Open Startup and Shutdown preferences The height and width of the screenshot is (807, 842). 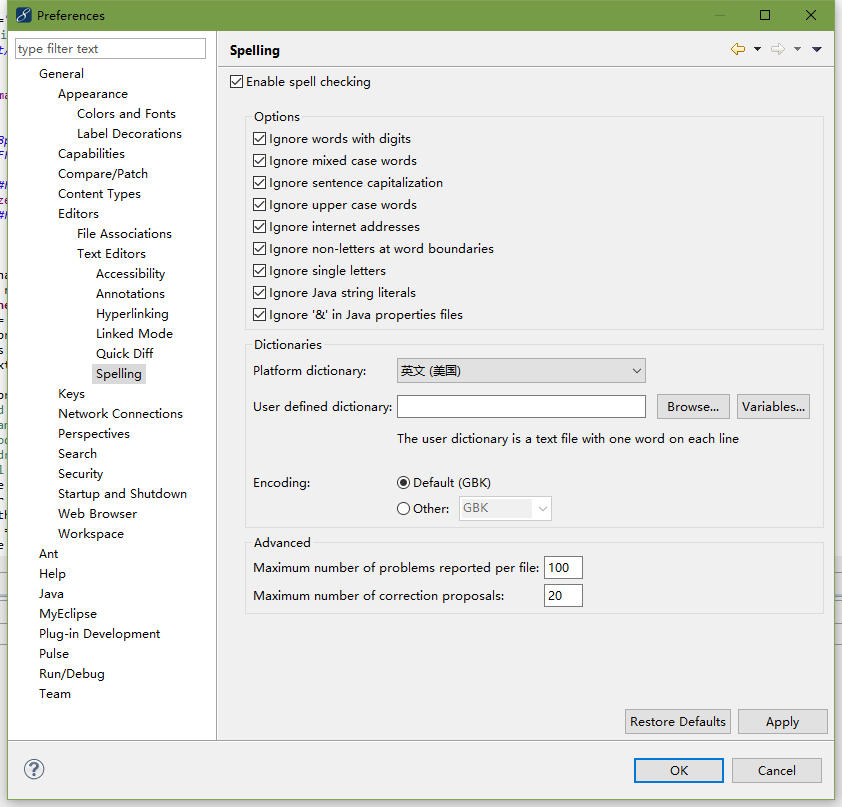click(x=122, y=493)
